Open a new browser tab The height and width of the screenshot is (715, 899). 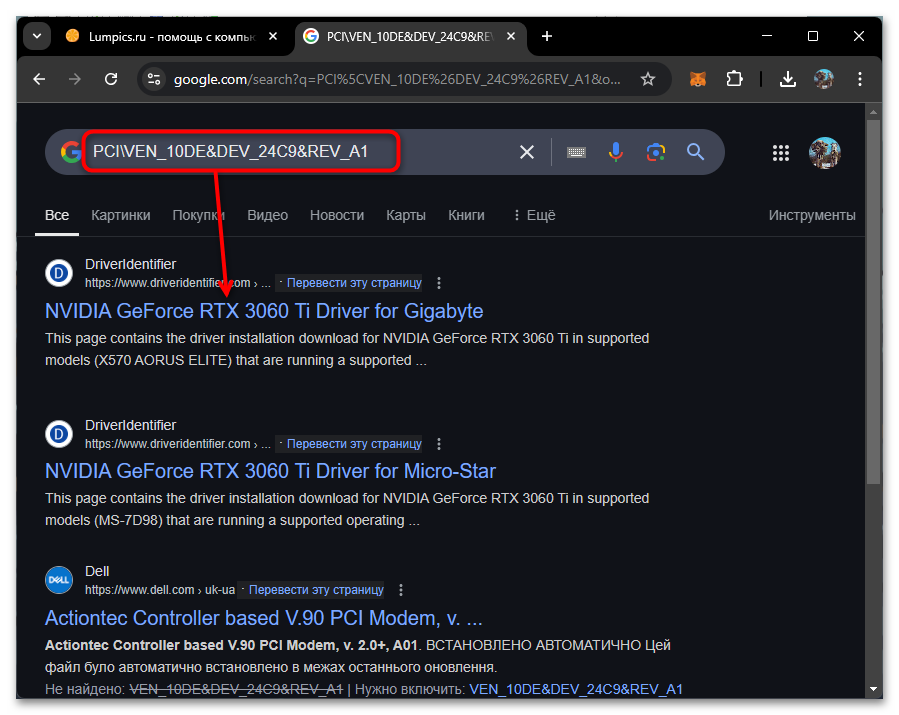coord(547,36)
